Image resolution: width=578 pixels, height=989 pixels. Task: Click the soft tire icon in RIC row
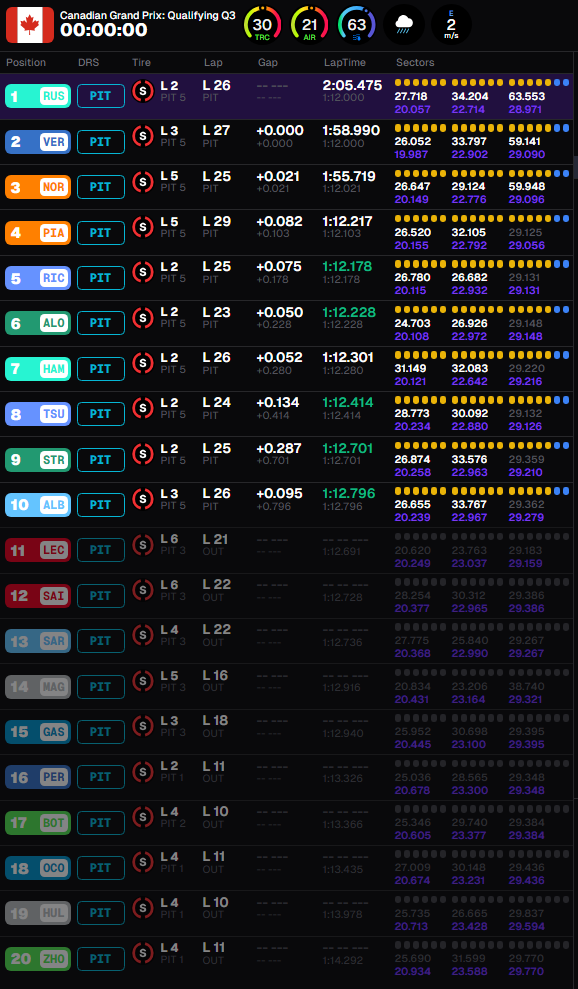coord(143,272)
